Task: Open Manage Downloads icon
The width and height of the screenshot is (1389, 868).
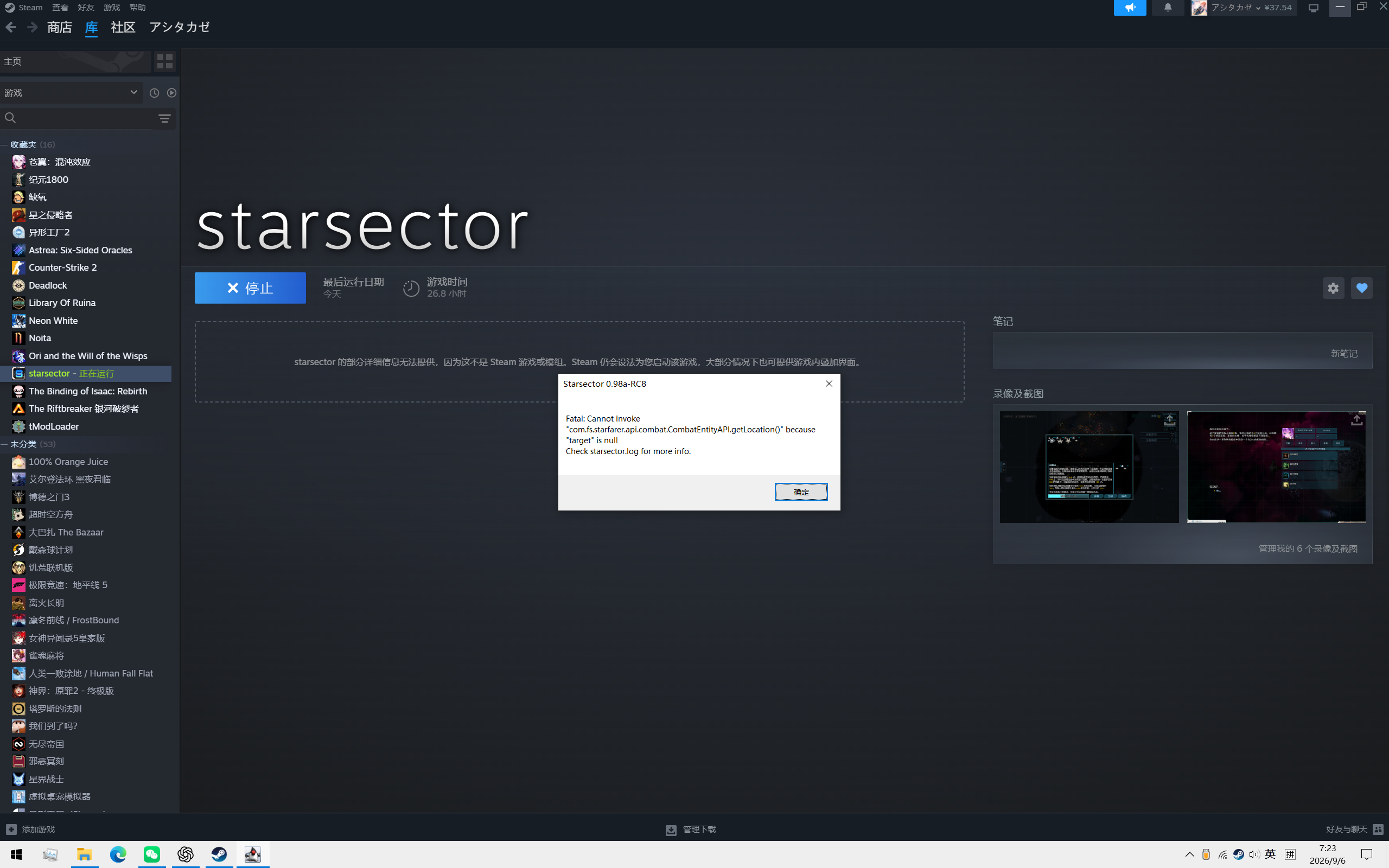Action: pos(671,829)
